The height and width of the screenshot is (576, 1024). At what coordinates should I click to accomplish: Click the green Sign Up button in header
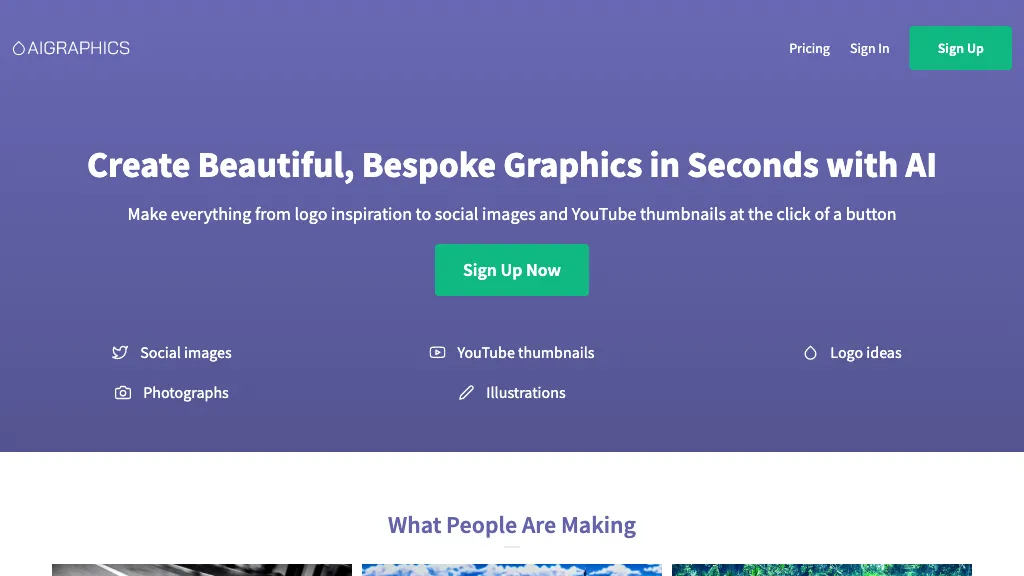959,48
